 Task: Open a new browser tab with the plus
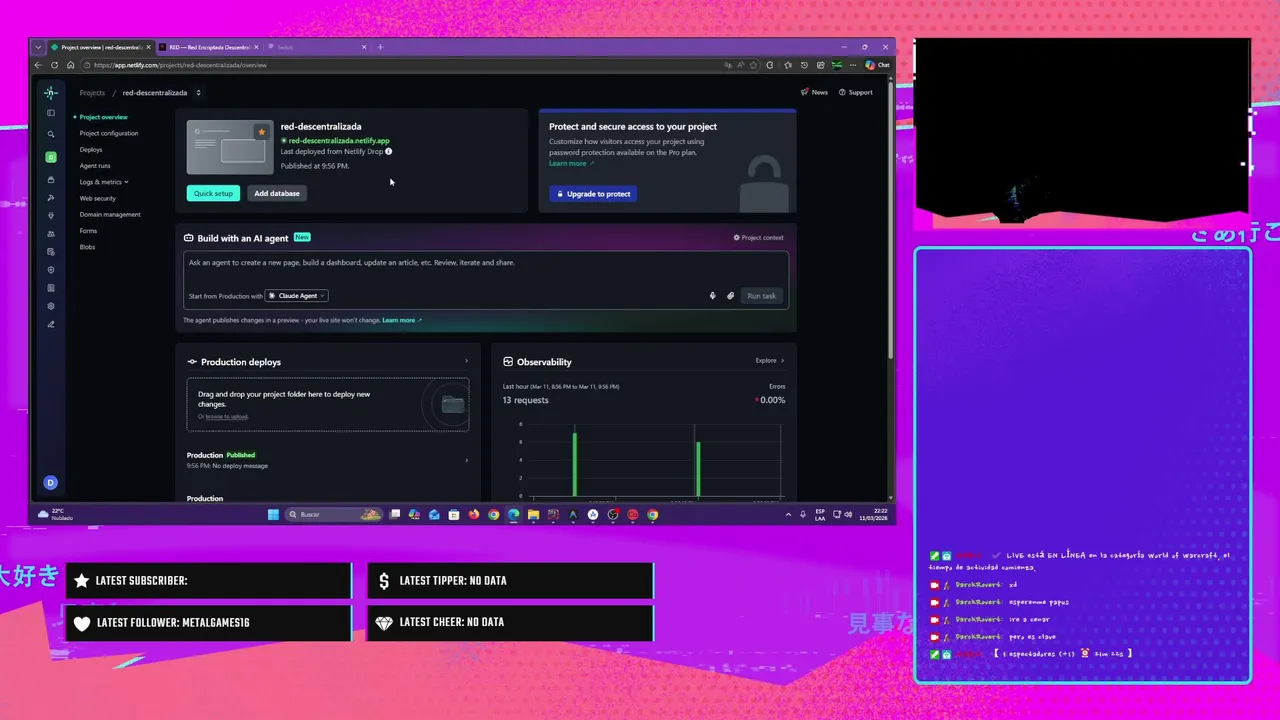click(380, 47)
